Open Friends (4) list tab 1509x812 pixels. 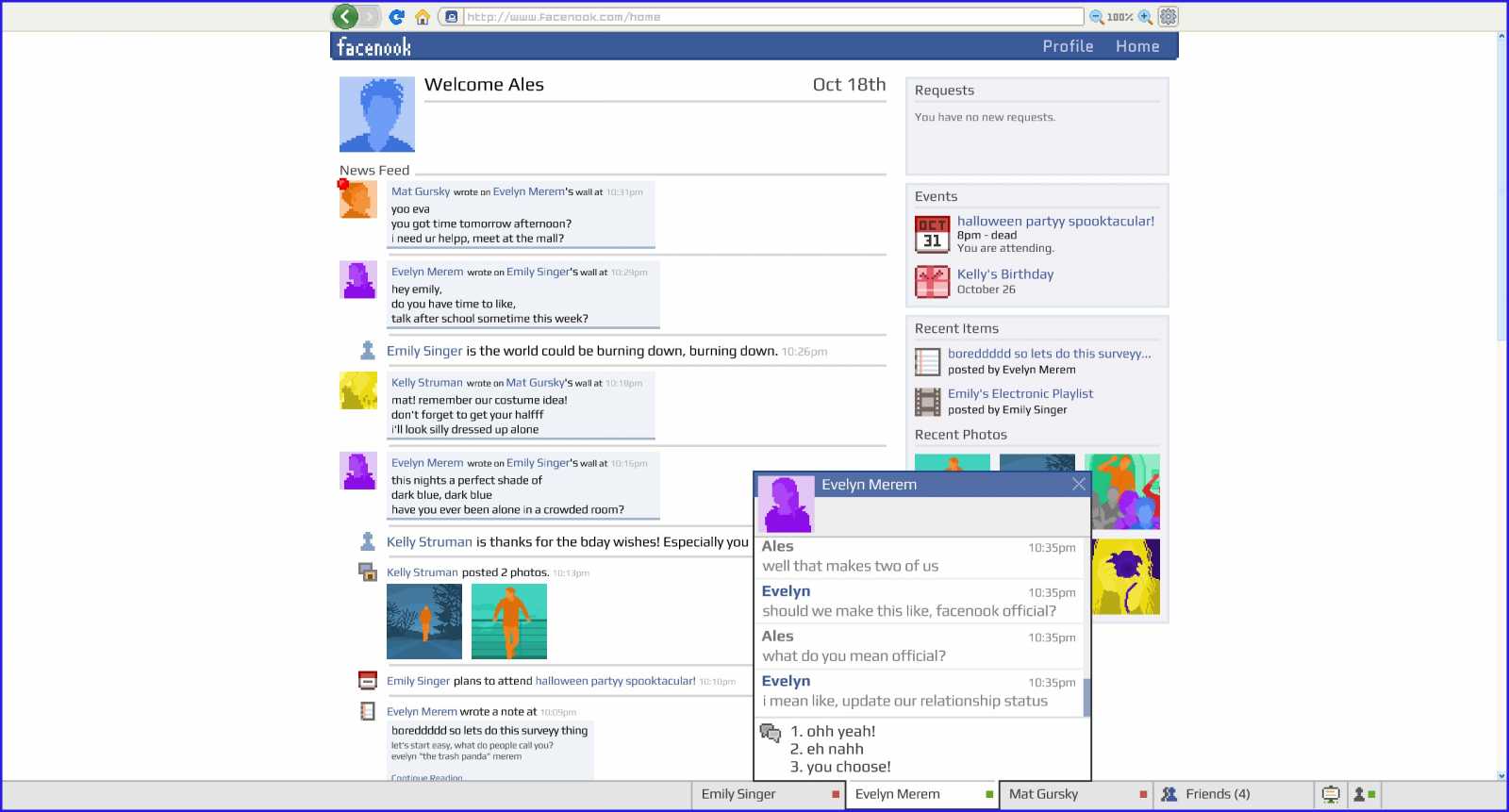1233,794
